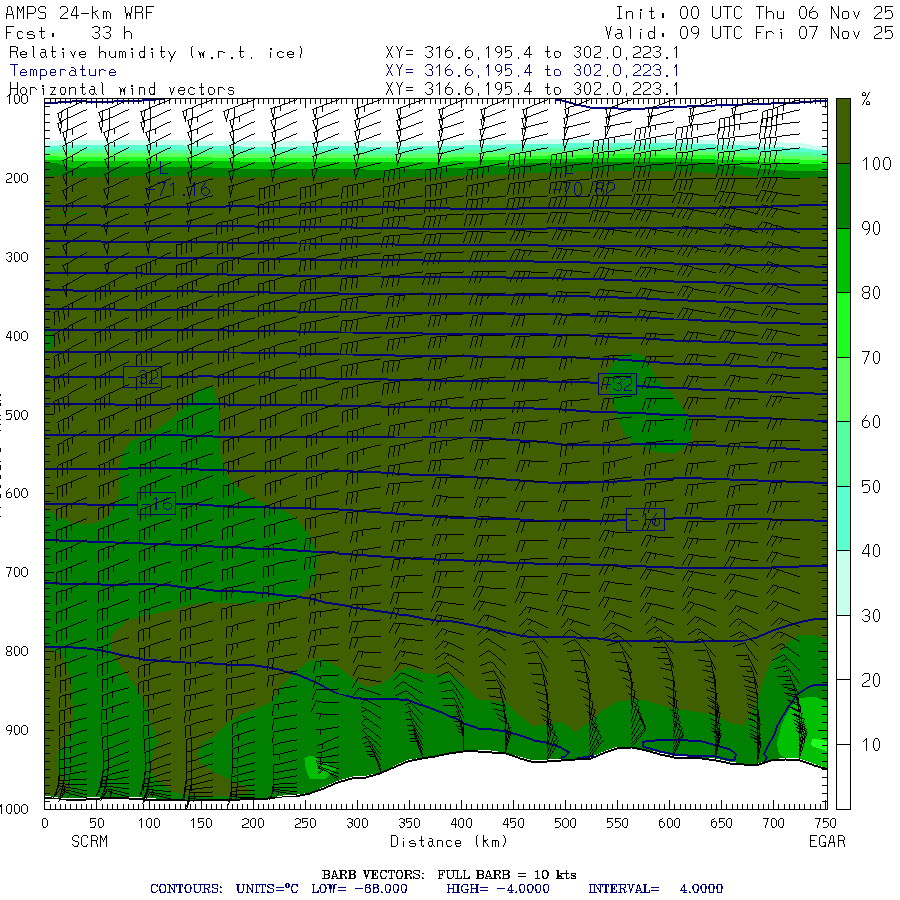Click the "BARB VECTORS: FULL BARB = 10 kts" legend
900x900 pixels.
coord(449,875)
